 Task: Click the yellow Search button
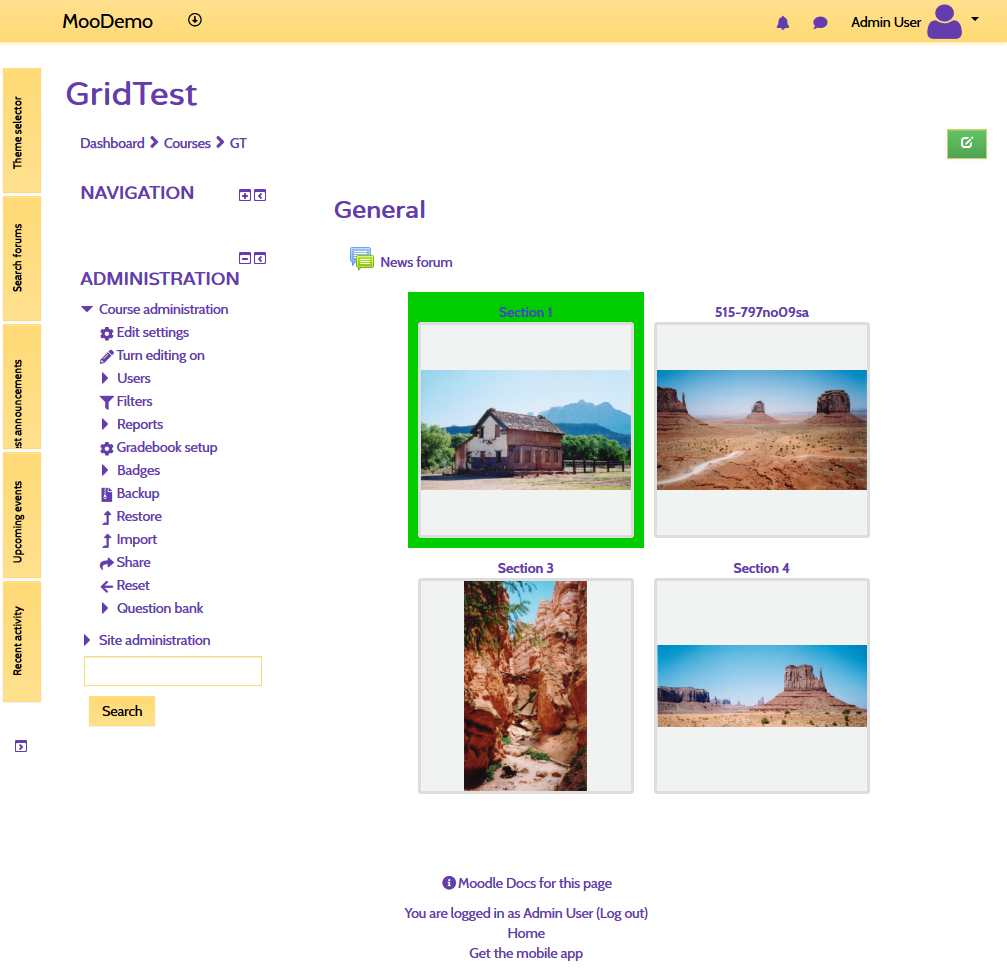coord(122,711)
